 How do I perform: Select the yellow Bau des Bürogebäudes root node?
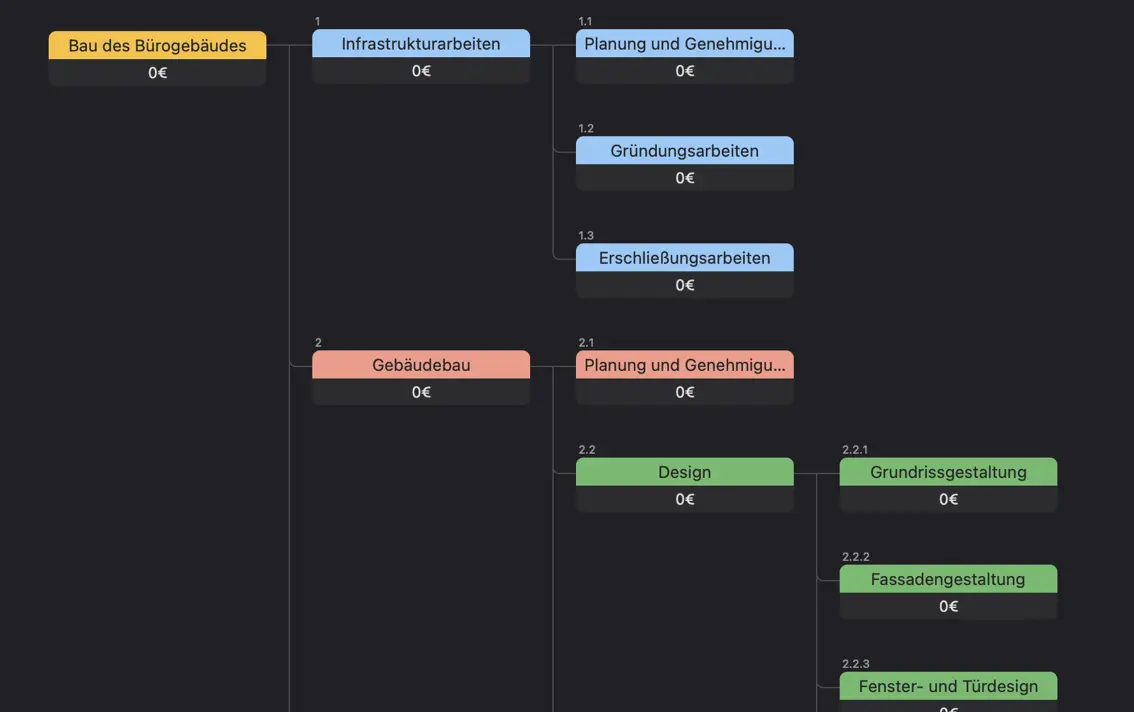point(157,46)
